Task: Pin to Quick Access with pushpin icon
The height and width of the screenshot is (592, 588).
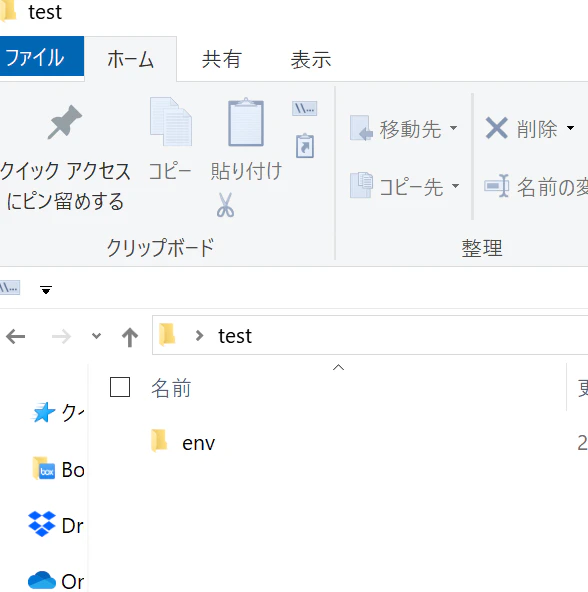Action: [65, 123]
